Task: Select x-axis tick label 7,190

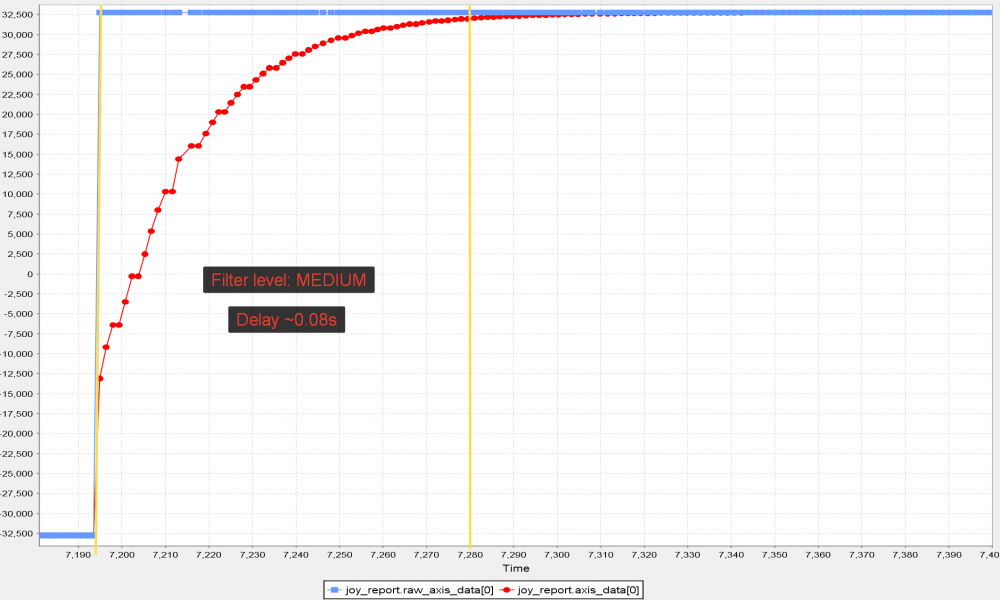Action: point(78,555)
